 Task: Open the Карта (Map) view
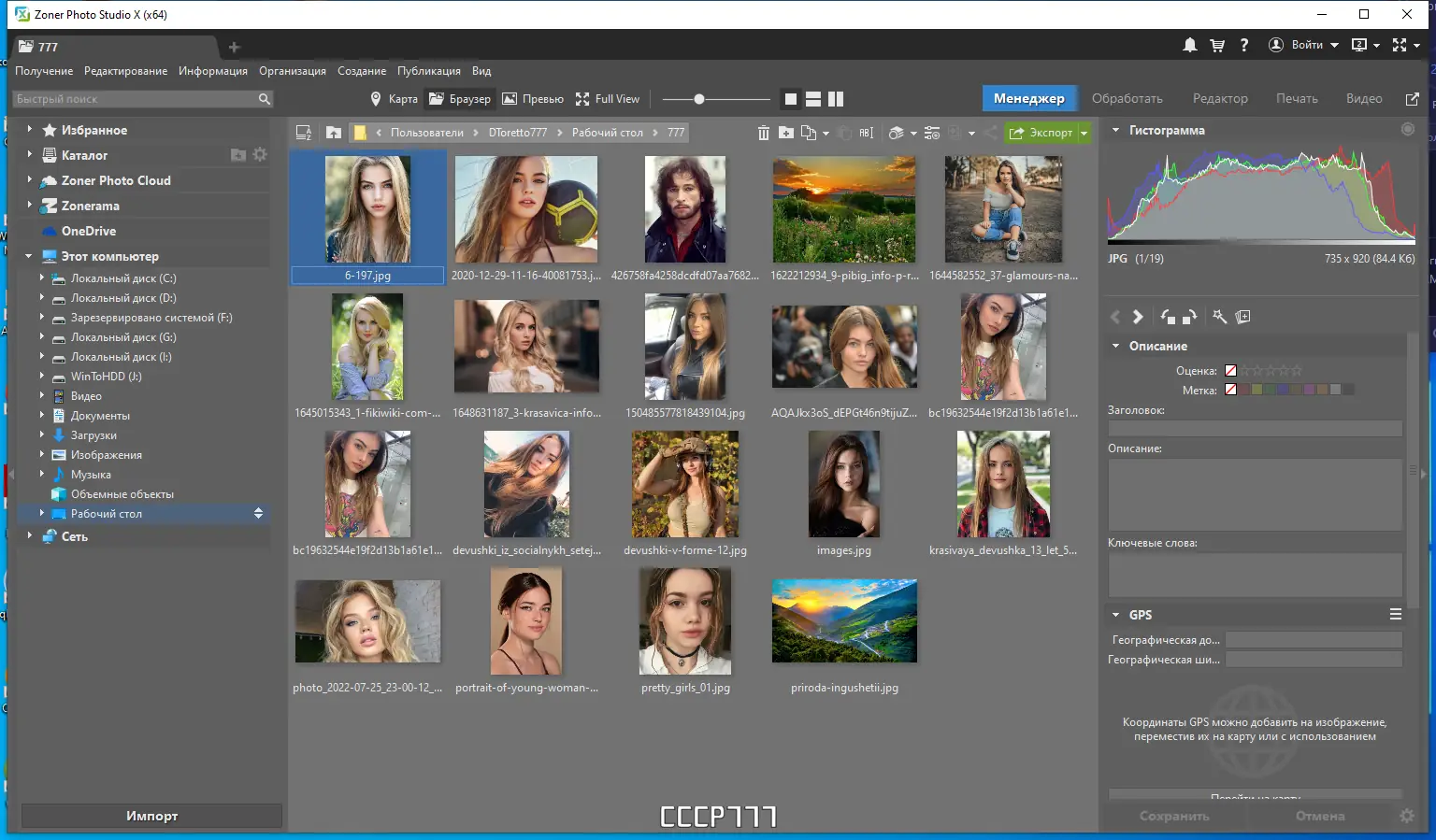tap(394, 98)
